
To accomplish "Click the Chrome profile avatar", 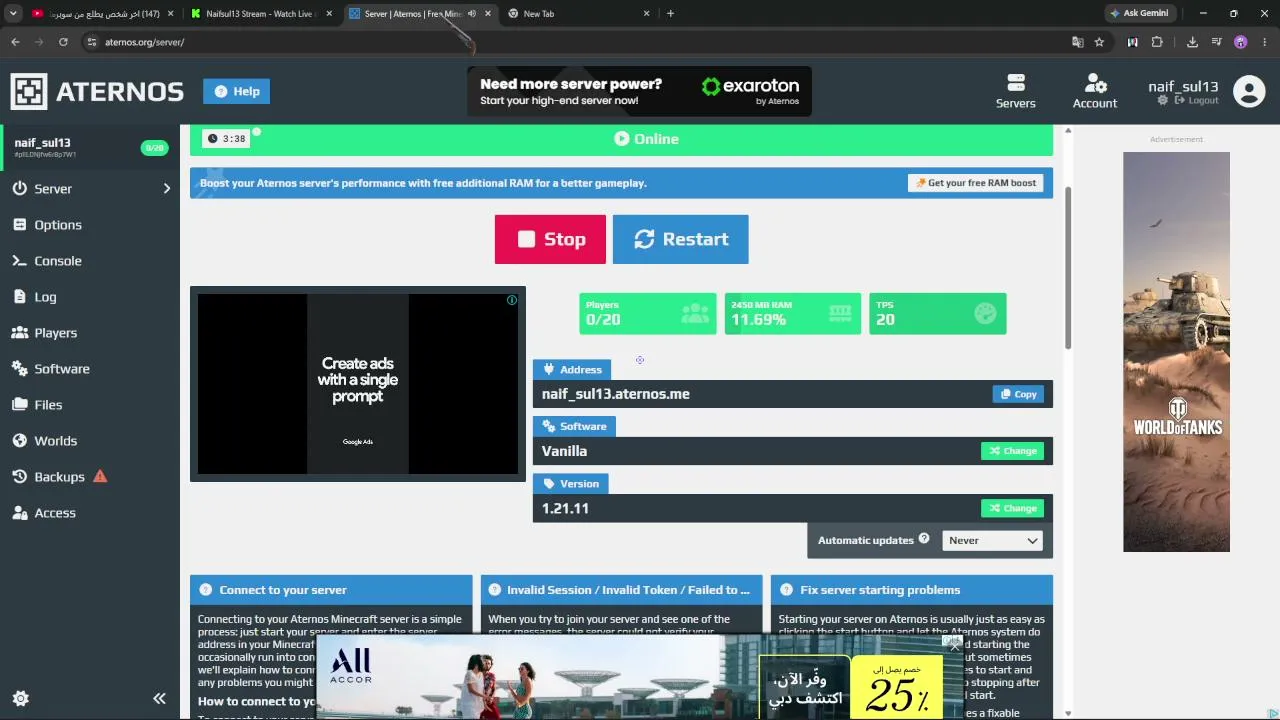I will click(x=1241, y=42).
